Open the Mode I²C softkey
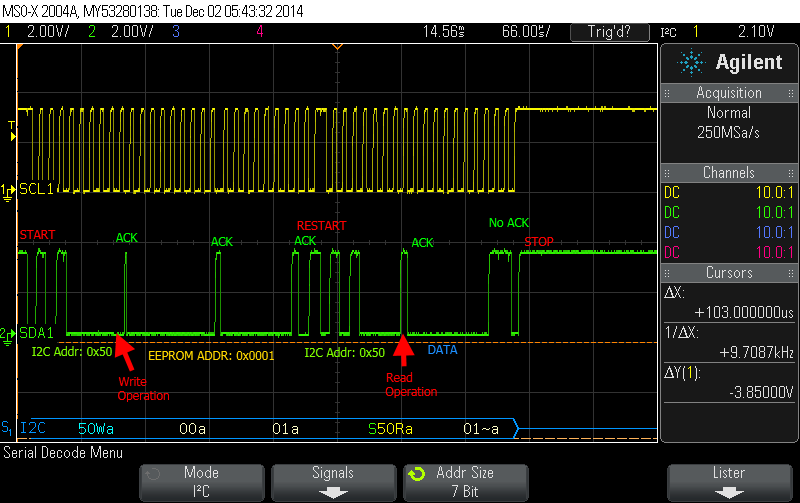Screen dimensions: 800x503 pyautogui.click(x=202, y=482)
